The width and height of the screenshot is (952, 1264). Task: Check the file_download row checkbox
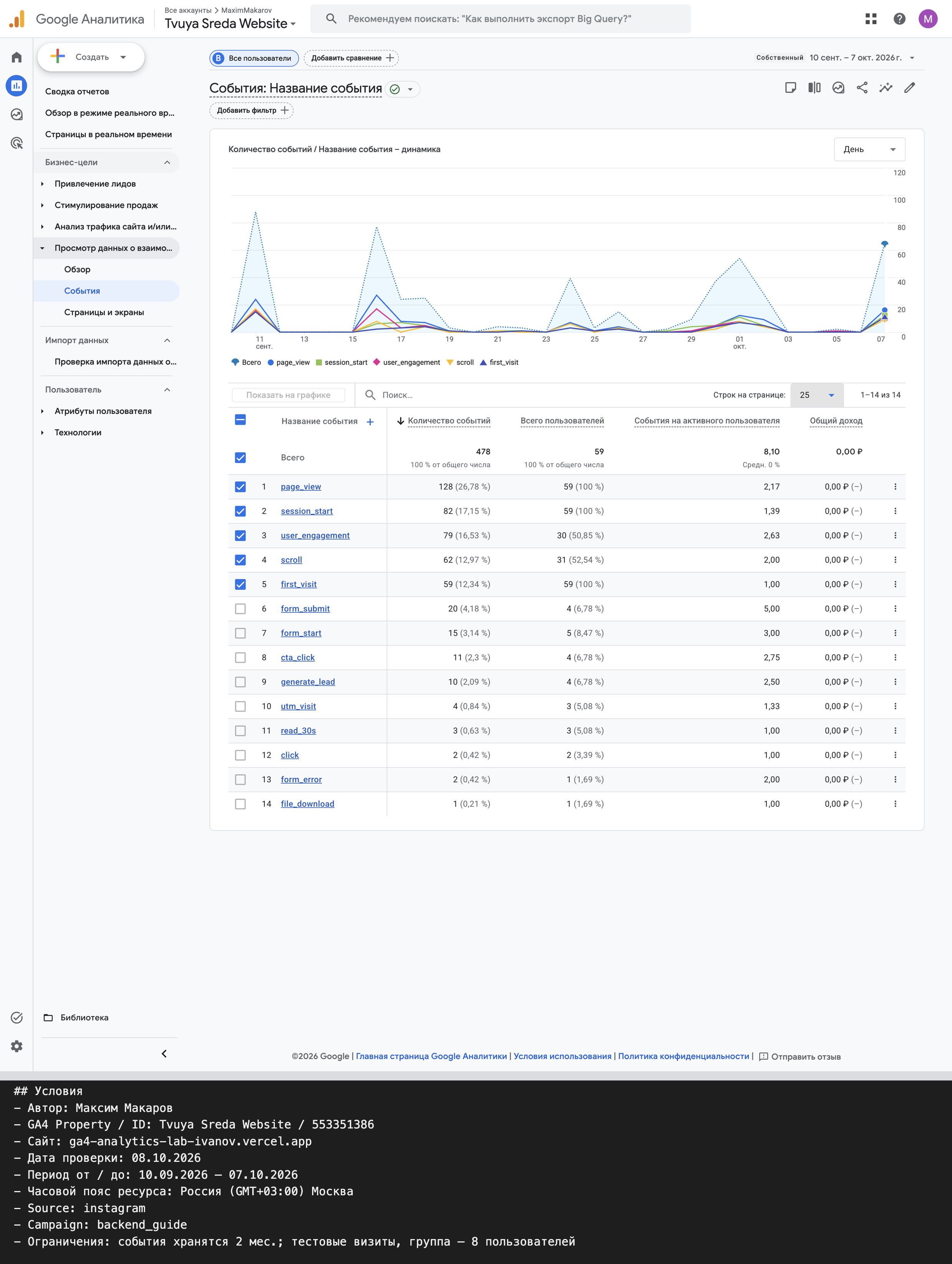click(x=241, y=803)
